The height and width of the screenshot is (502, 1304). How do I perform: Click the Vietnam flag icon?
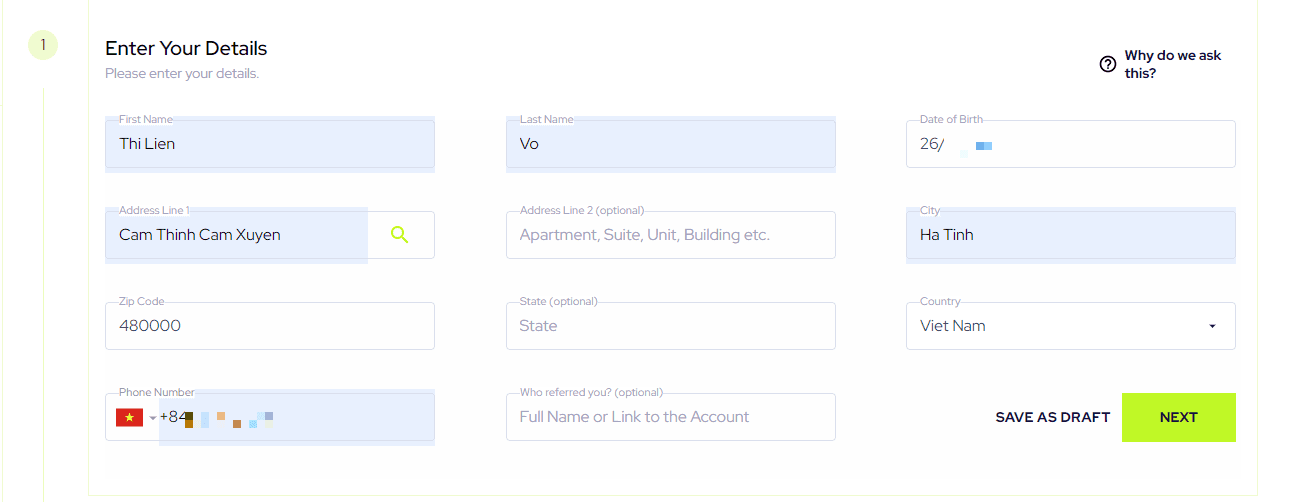pyautogui.click(x=130, y=417)
